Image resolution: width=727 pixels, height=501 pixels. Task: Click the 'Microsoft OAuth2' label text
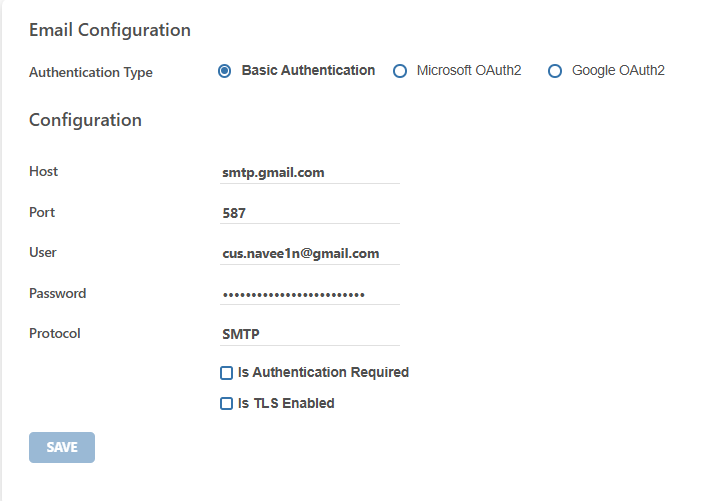click(x=469, y=70)
